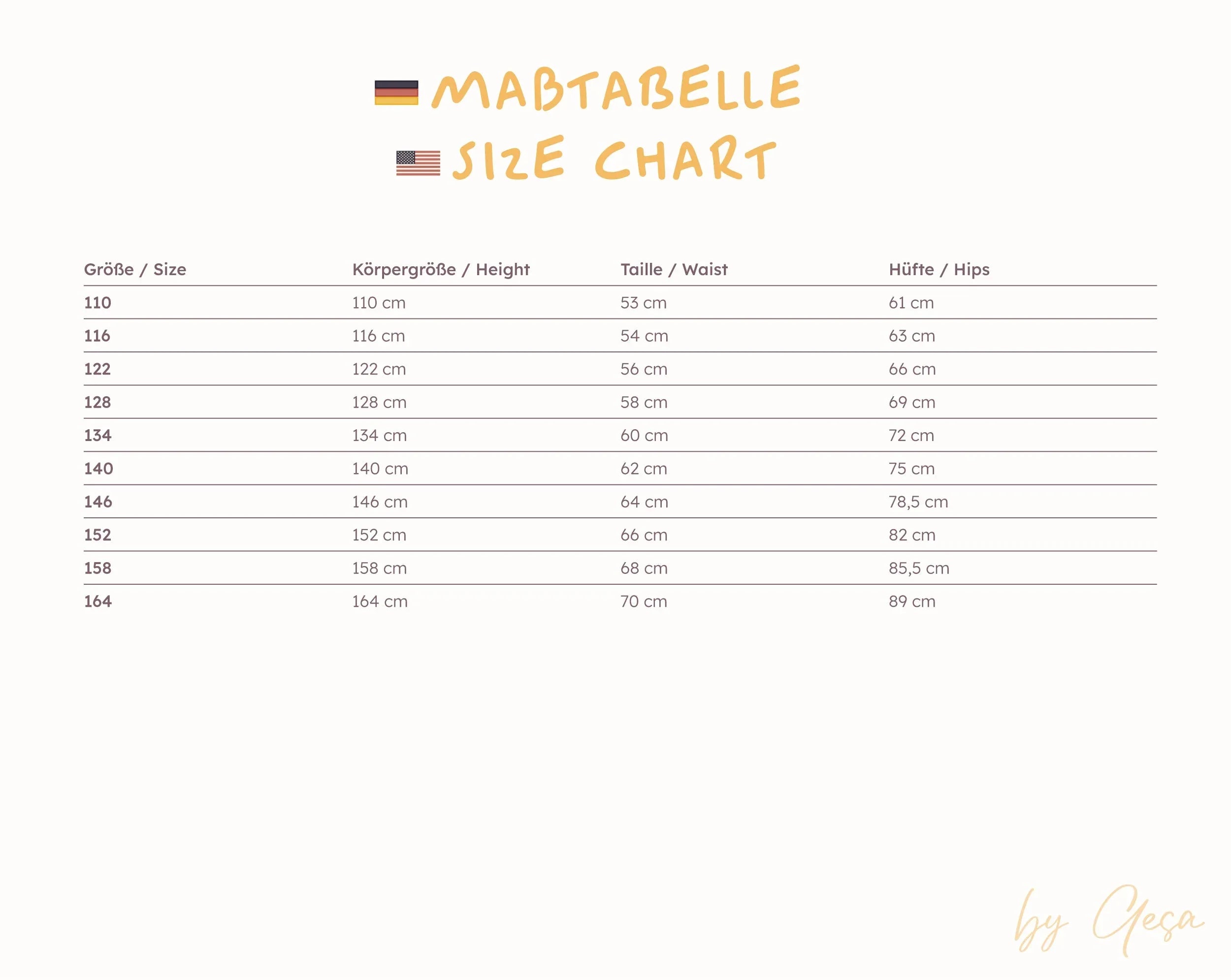
Task: Select the 53 cm waist value
Action: tap(644, 303)
